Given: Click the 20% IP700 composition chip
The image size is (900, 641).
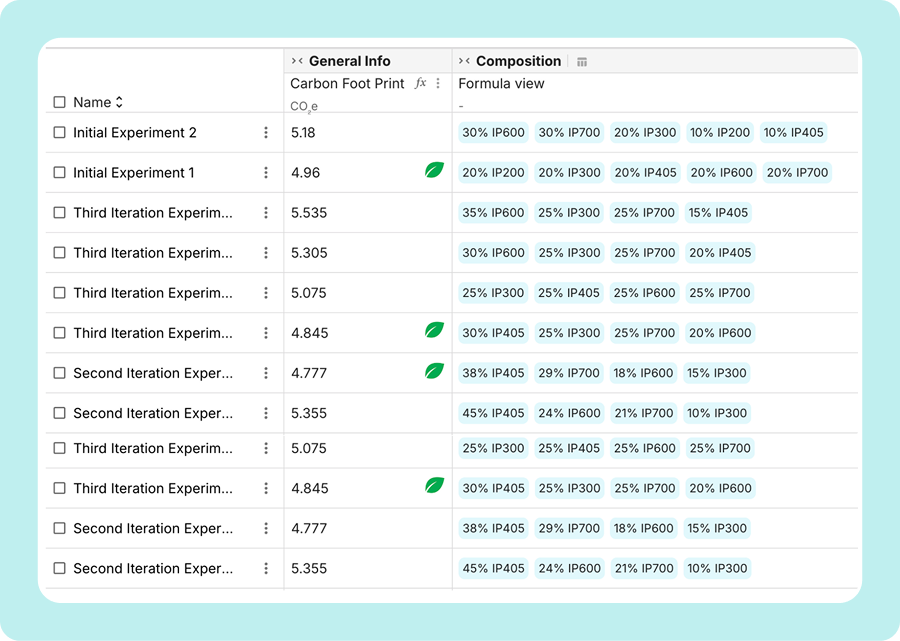Looking at the screenshot, I should (797, 173).
